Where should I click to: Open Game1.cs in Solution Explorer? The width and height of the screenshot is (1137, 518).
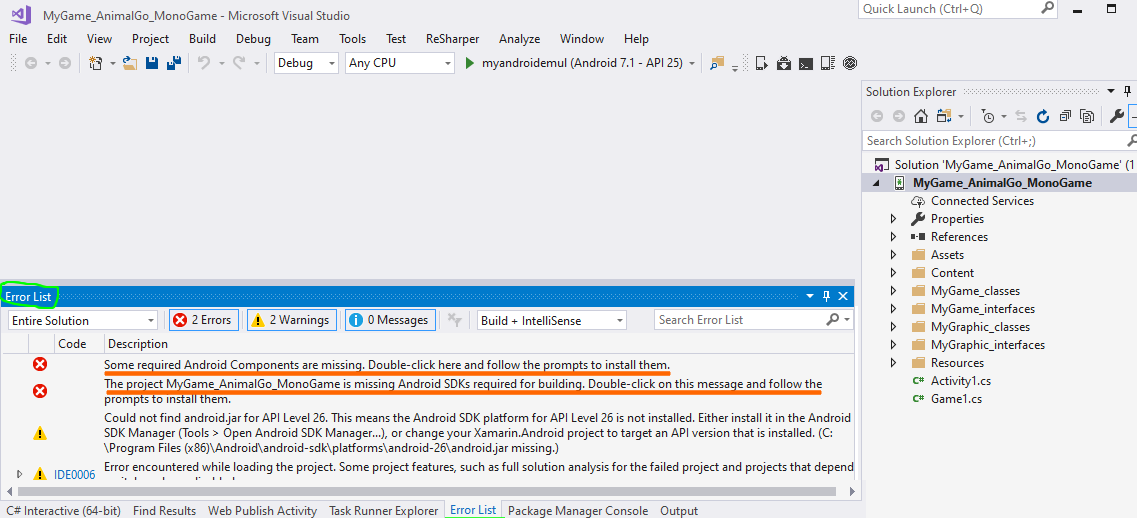click(x=955, y=399)
